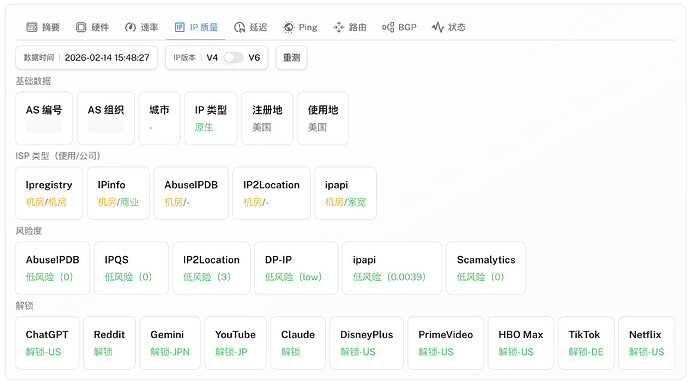690x382 pixels.
Task: Click the AbuseIPDB ISP type card
Action: pos(191,193)
